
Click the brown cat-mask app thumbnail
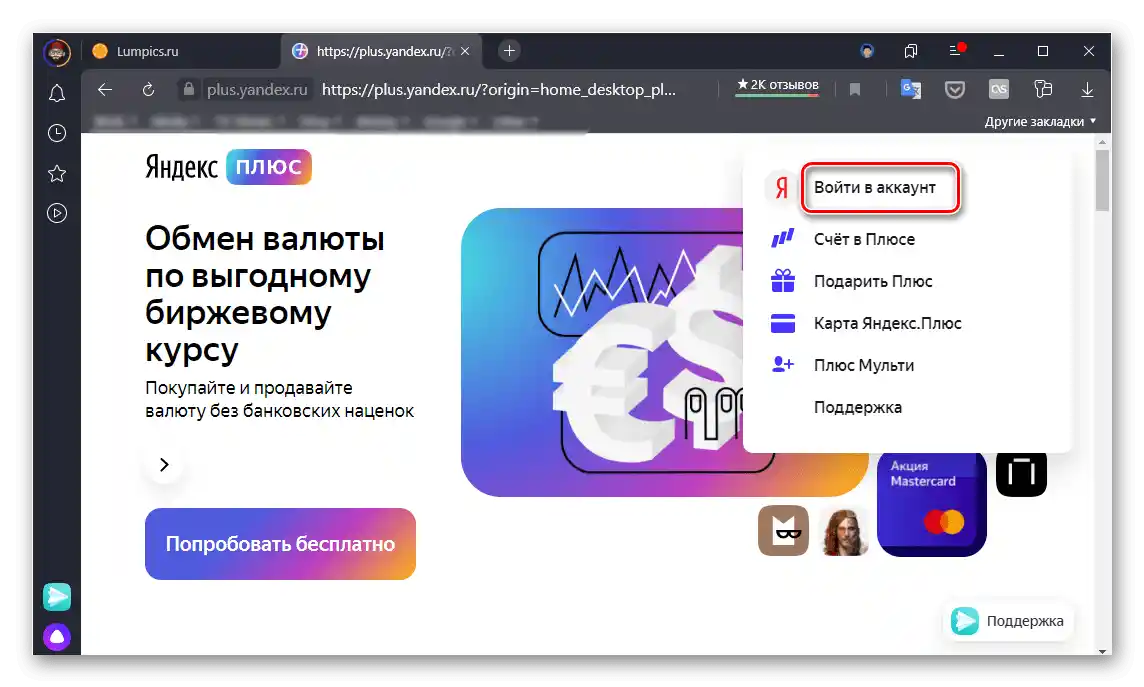pos(783,530)
